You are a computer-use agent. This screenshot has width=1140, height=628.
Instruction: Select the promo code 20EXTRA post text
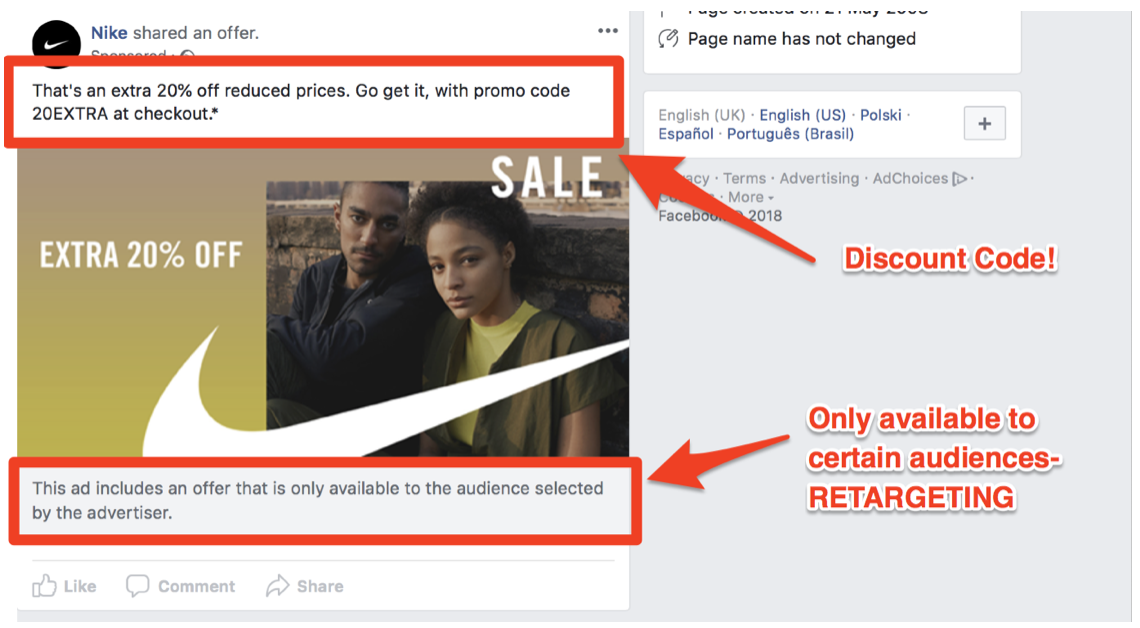(x=301, y=102)
